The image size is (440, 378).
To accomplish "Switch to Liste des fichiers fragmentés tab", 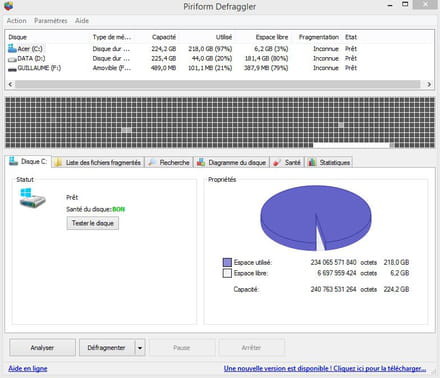I will click(98, 162).
